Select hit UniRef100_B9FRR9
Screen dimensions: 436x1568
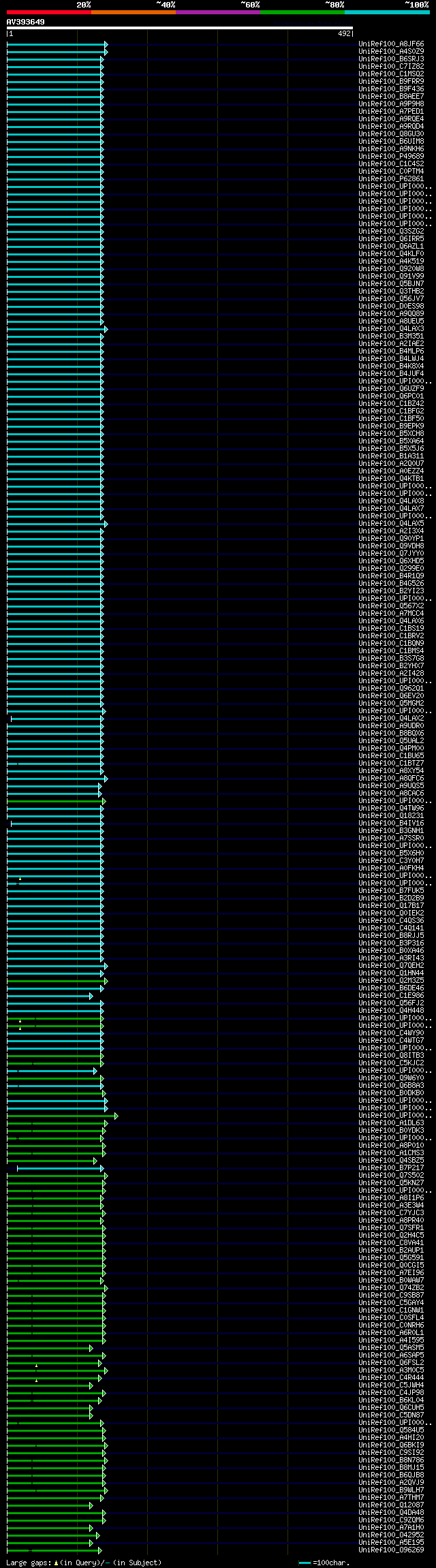tap(391, 82)
